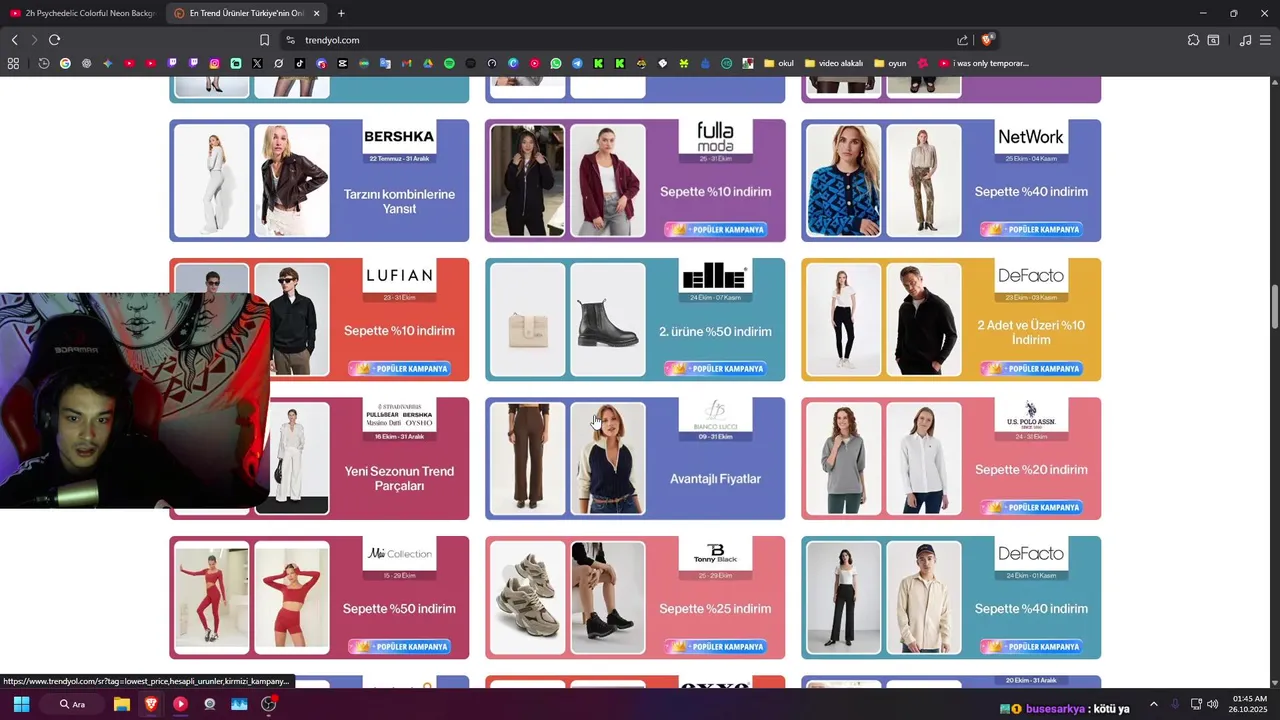Open the WhatsApp bookmark

(x=556, y=63)
